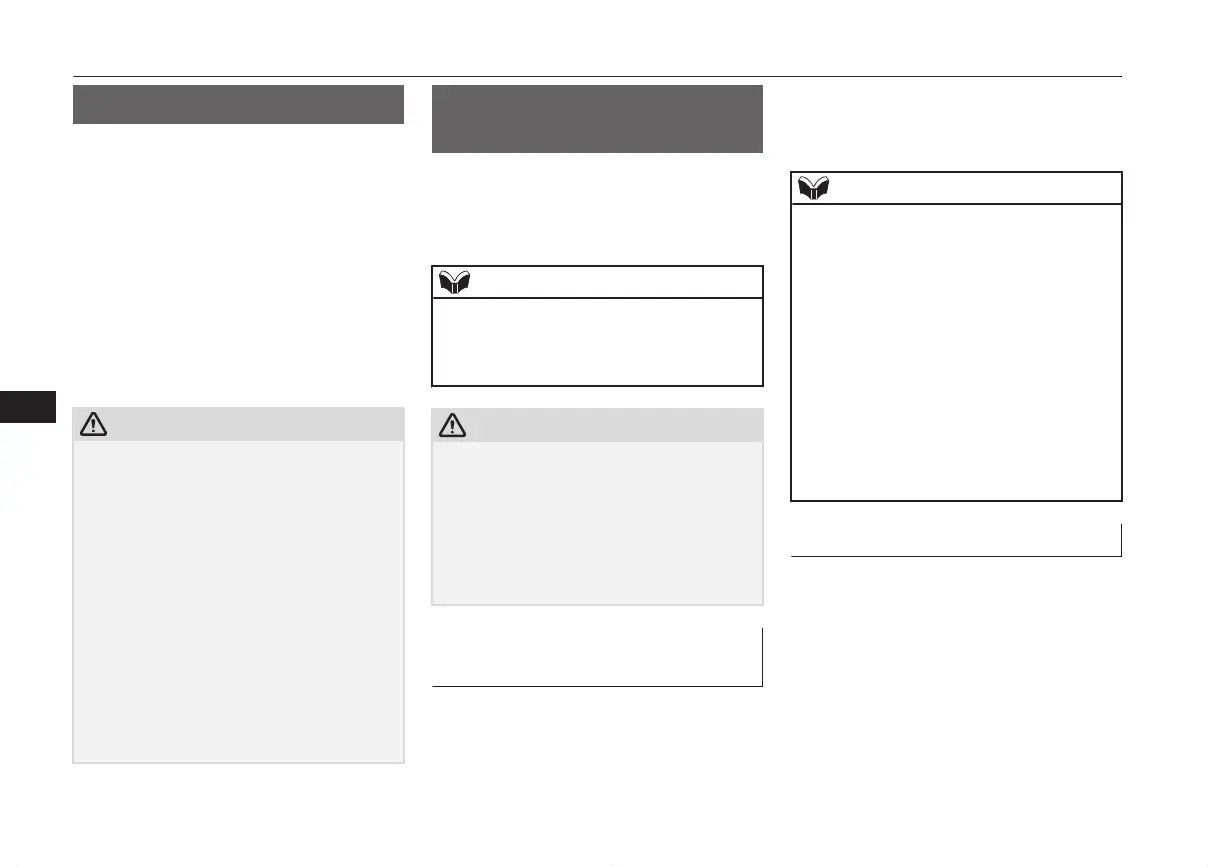Select the open-book note icon in right column
Screen dimensions: 1224x867
813,188
